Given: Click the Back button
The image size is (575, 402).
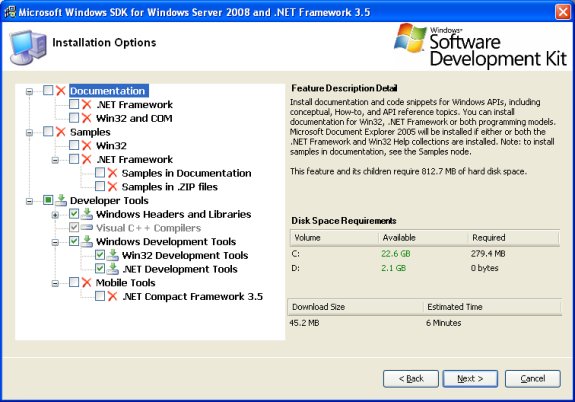Looking at the screenshot, I should coord(411,379).
